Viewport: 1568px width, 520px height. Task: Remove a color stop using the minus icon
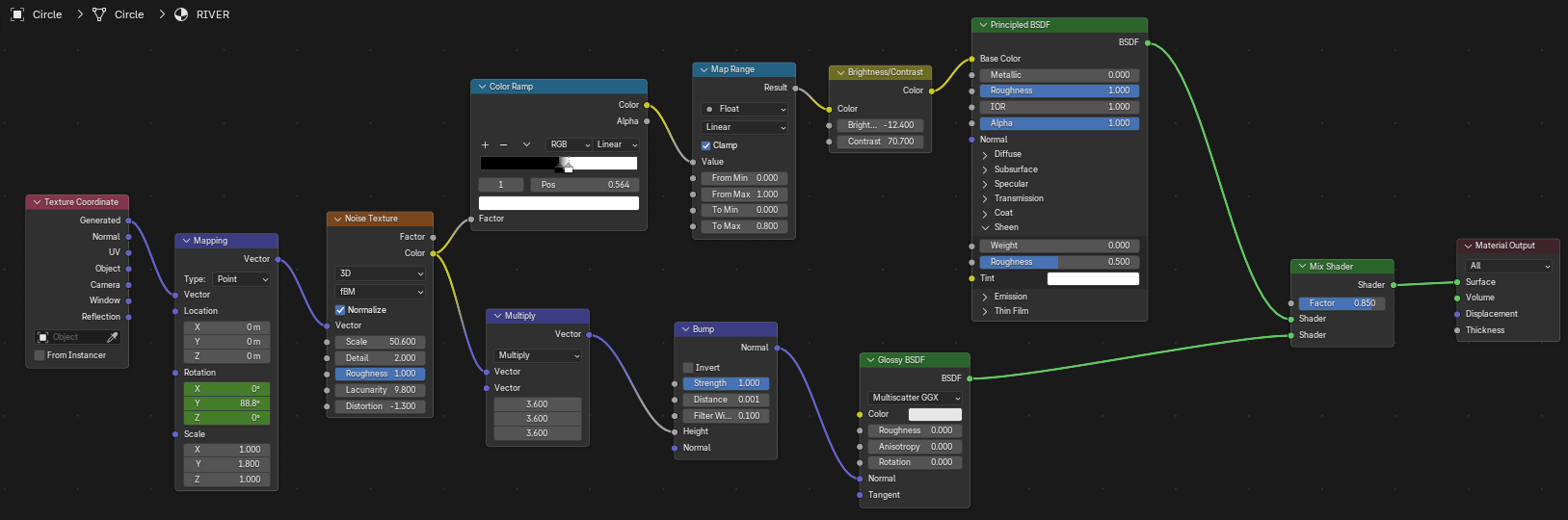click(503, 144)
